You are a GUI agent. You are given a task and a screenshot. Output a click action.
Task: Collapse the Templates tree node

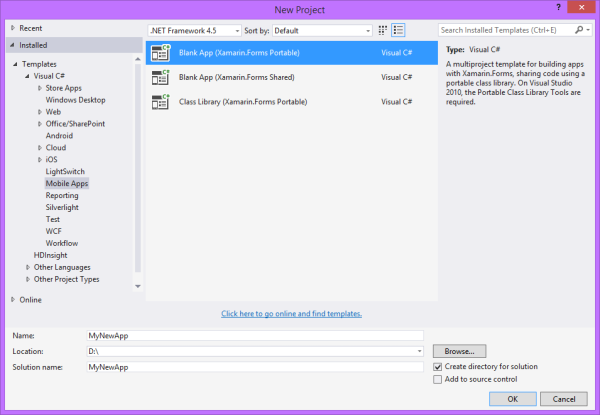(15, 64)
